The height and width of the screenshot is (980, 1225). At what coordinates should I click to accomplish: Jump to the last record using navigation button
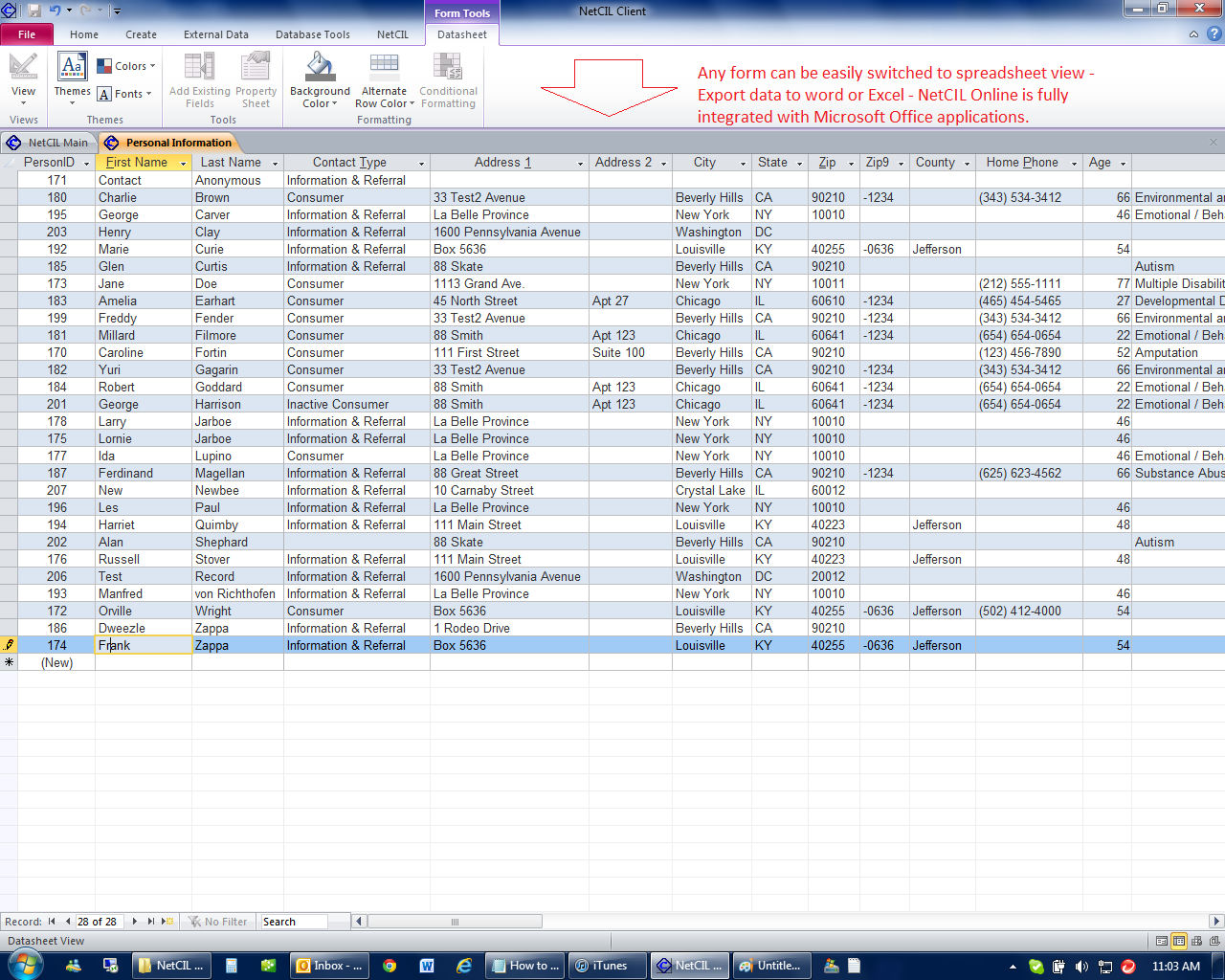tap(150, 921)
